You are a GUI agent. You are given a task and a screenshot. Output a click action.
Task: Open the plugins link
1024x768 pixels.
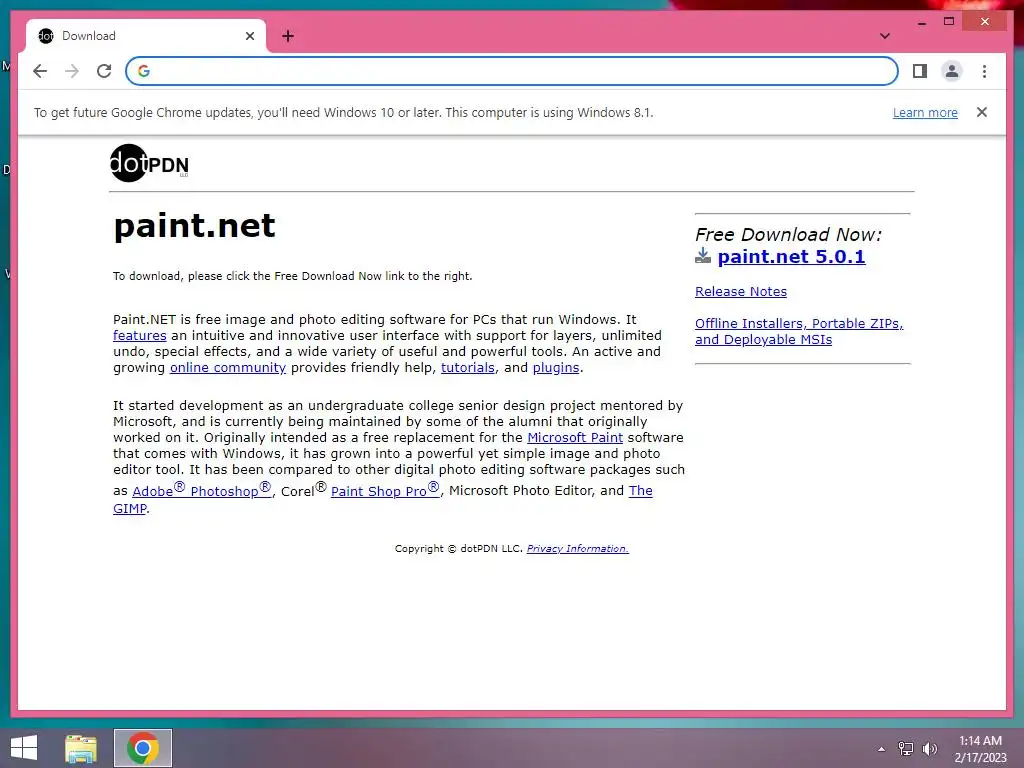[556, 368]
